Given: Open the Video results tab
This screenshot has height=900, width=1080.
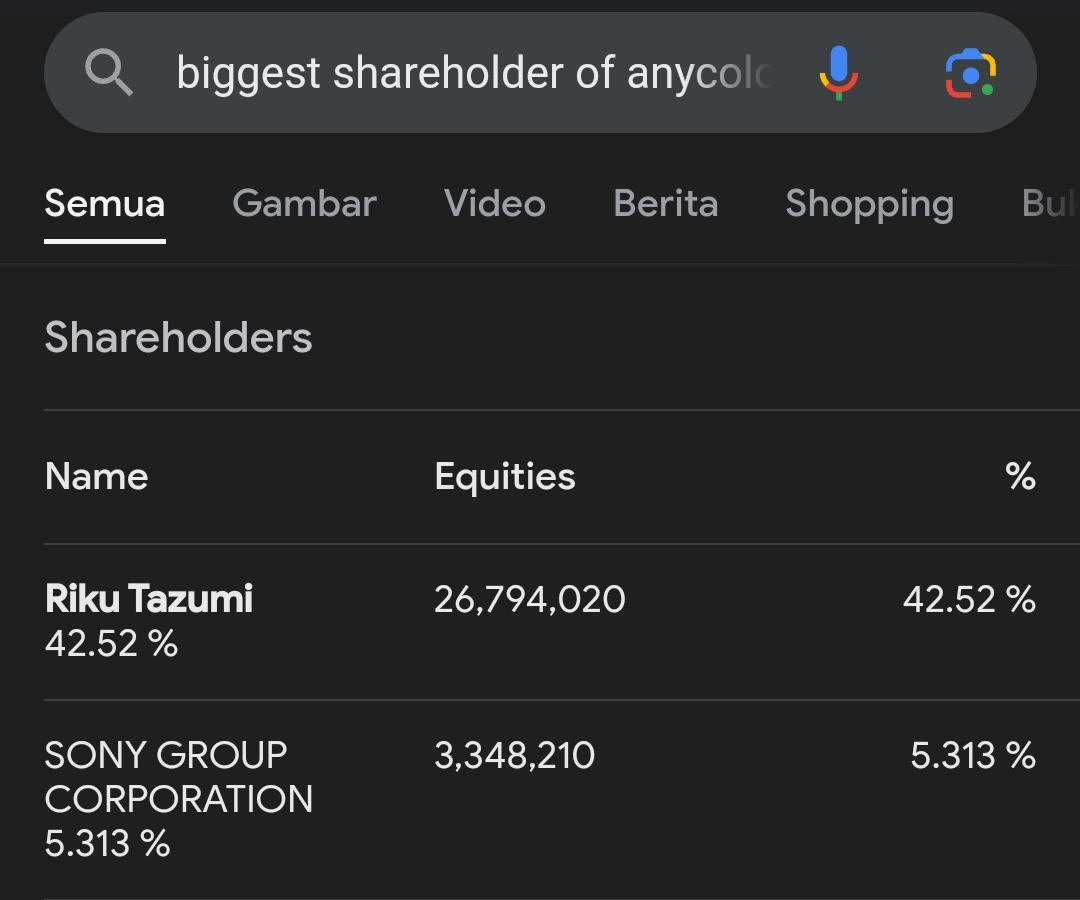Looking at the screenshot, I should [x=495, y=204].
